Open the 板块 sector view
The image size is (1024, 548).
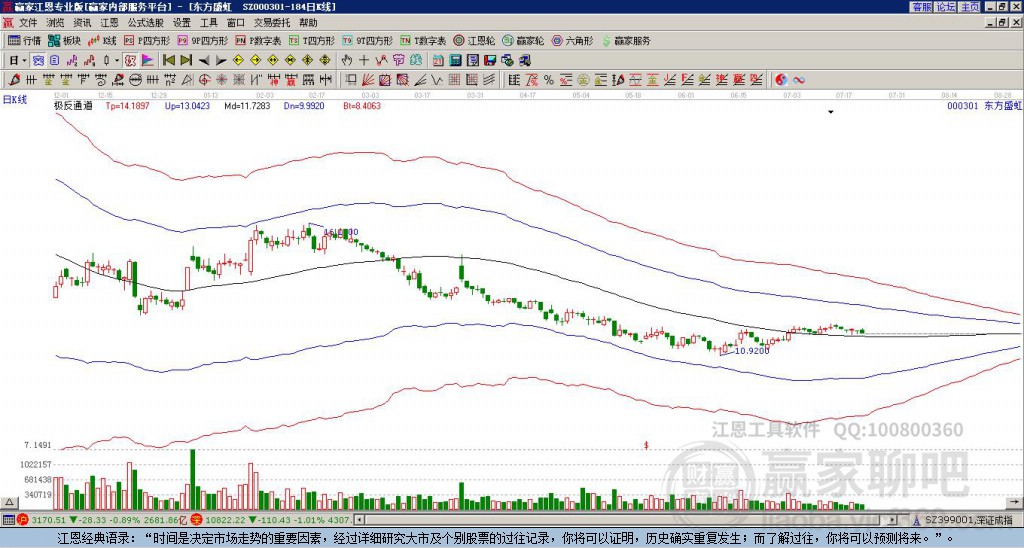65,40
